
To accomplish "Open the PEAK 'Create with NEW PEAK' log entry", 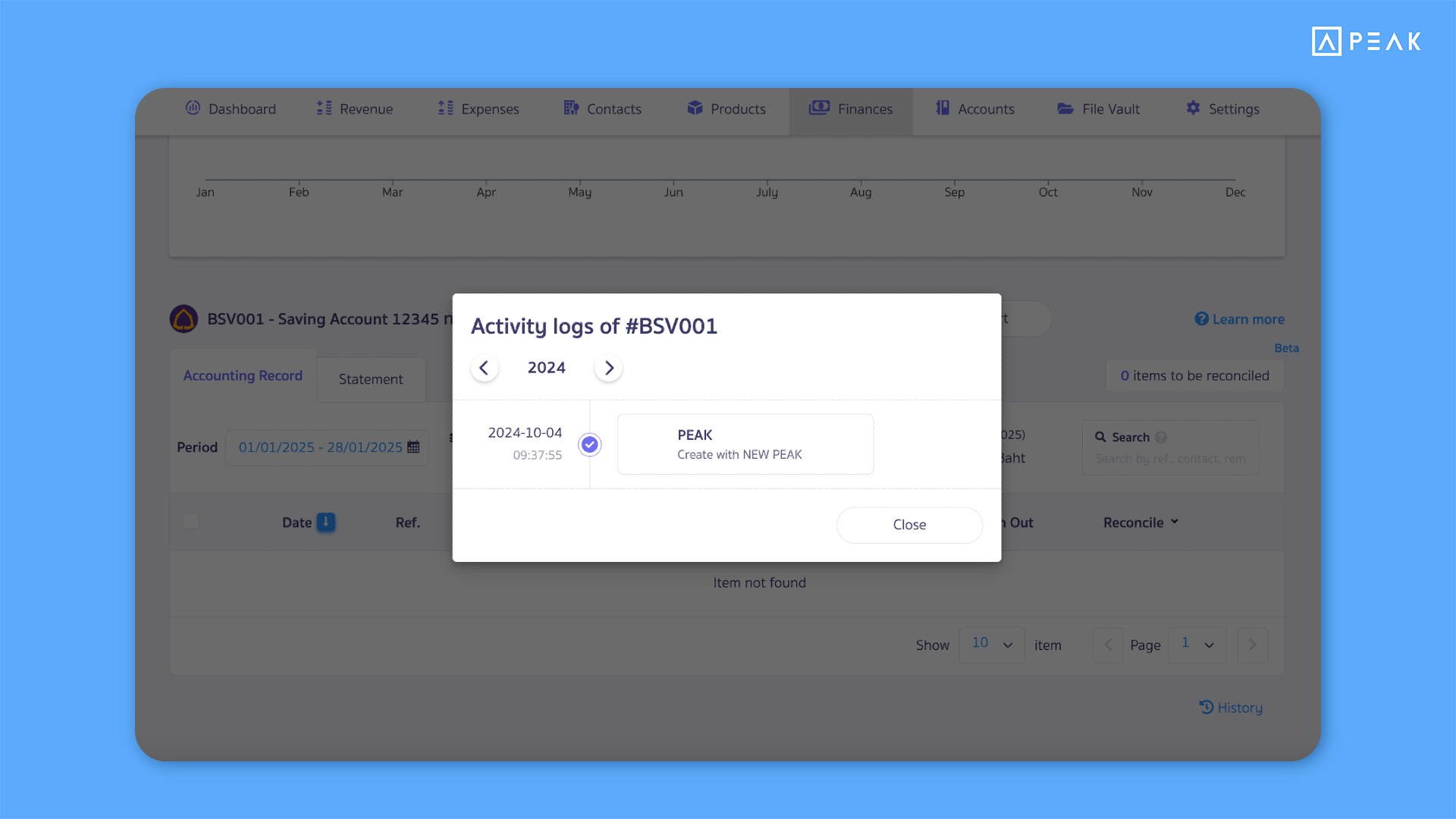I will tap(745, 444).
